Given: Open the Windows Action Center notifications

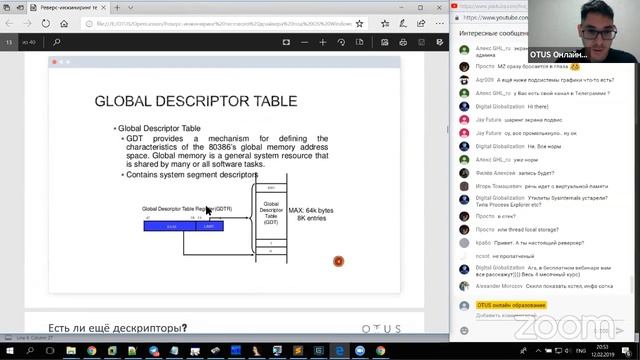Looking at the screenshot, I should coord(626,351).
